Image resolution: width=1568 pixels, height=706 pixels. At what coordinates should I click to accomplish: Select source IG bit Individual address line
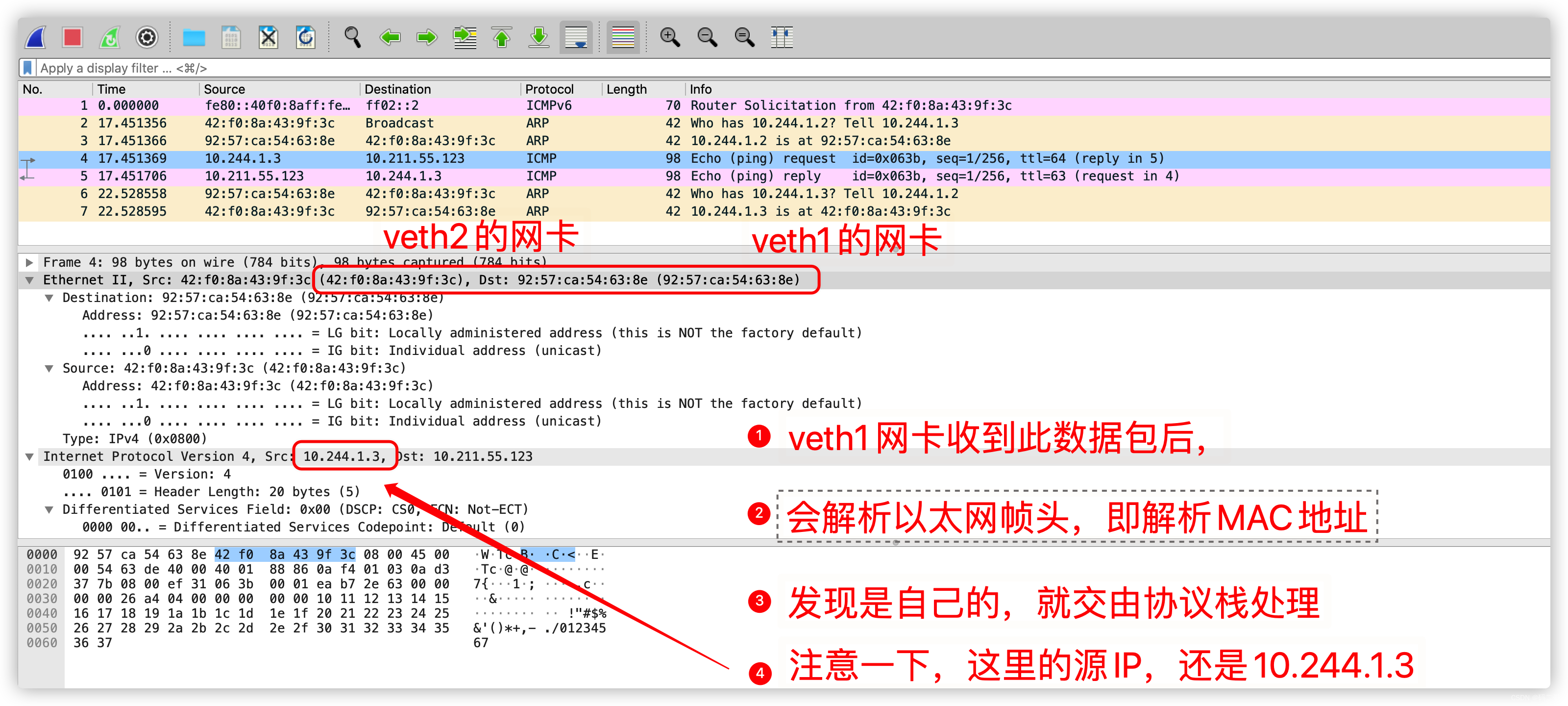pos(342,422)
